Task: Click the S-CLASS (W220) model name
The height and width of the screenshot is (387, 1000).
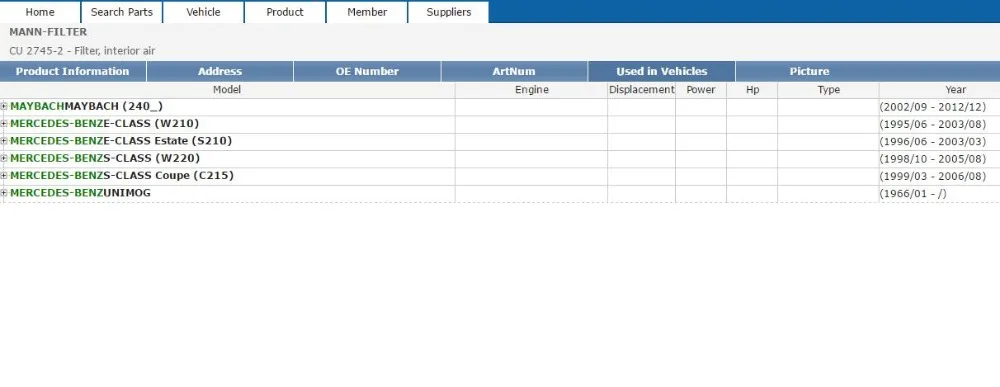Action: coord(105,158)
